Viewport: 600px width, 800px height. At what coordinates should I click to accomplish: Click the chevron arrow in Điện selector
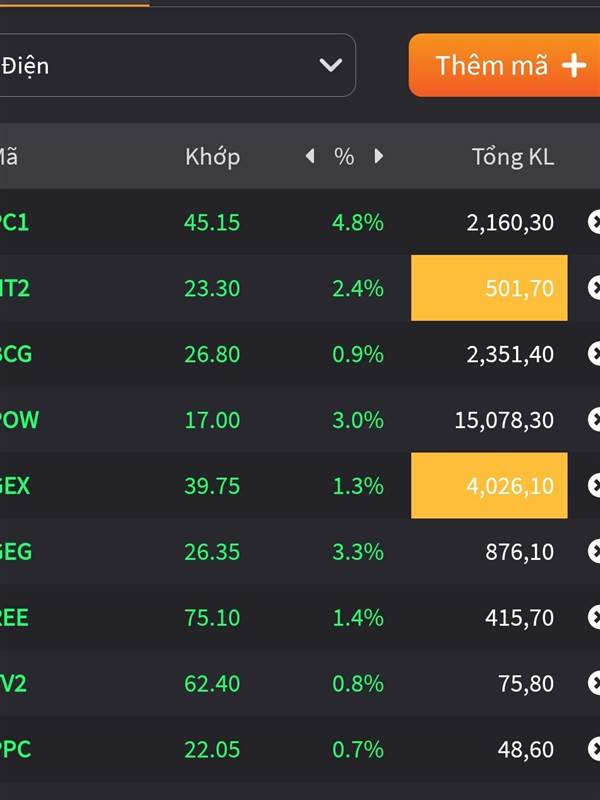tap(331, 65)
